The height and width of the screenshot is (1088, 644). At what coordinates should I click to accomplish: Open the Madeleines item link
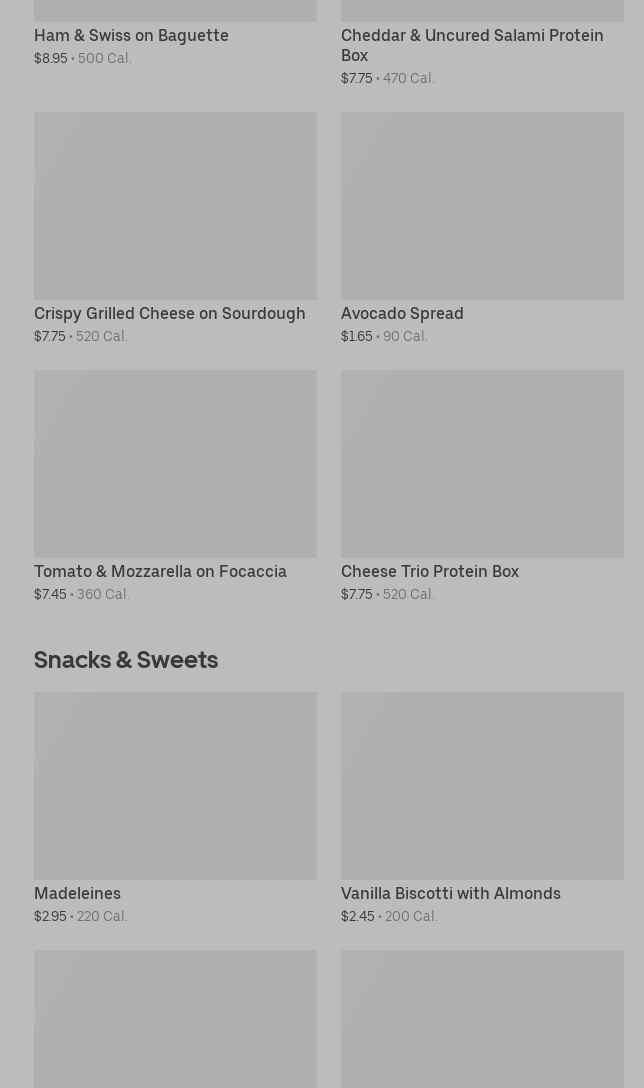point(77,894)
